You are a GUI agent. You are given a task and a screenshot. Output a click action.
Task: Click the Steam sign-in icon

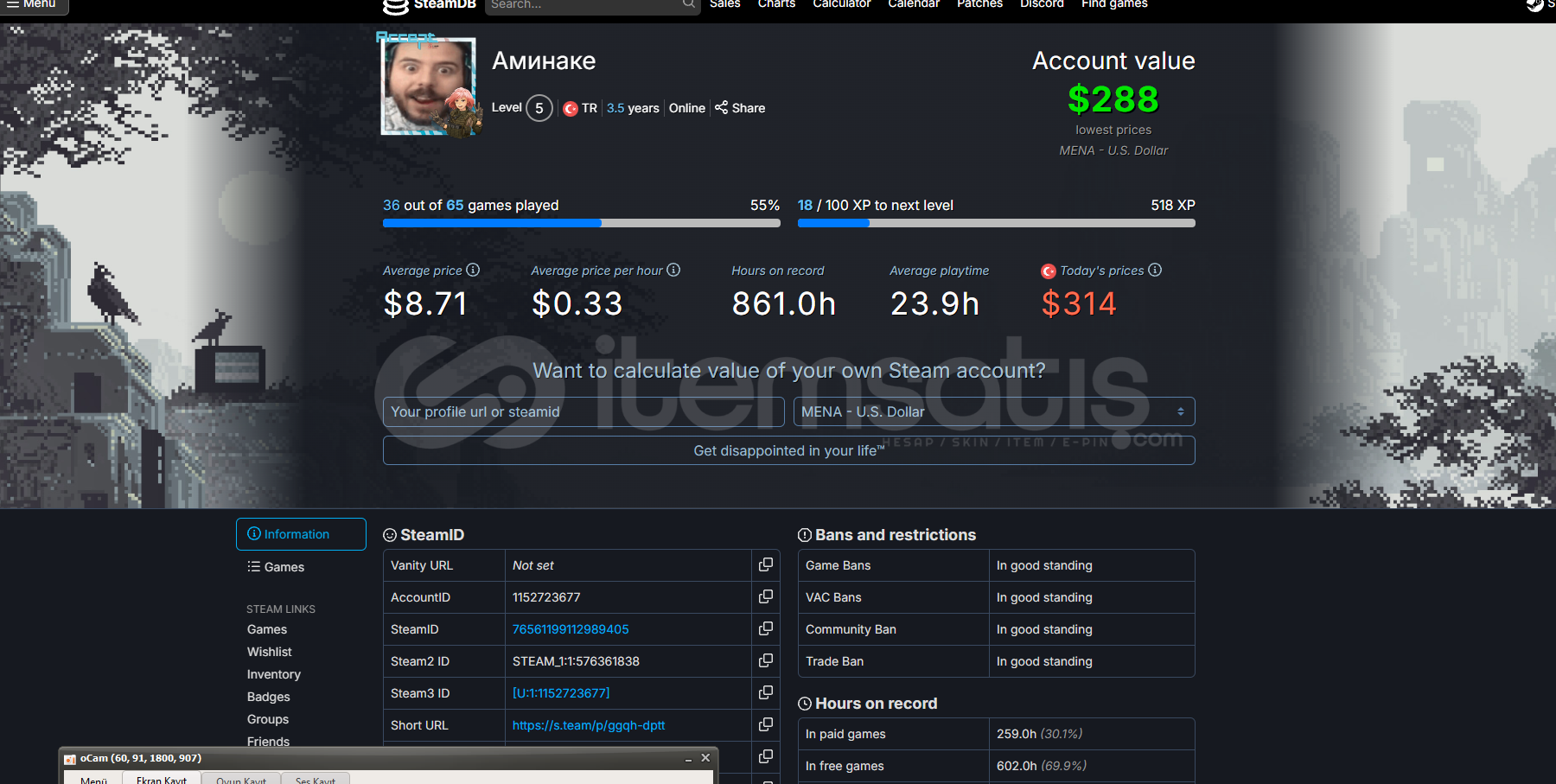coord(1534,5)
